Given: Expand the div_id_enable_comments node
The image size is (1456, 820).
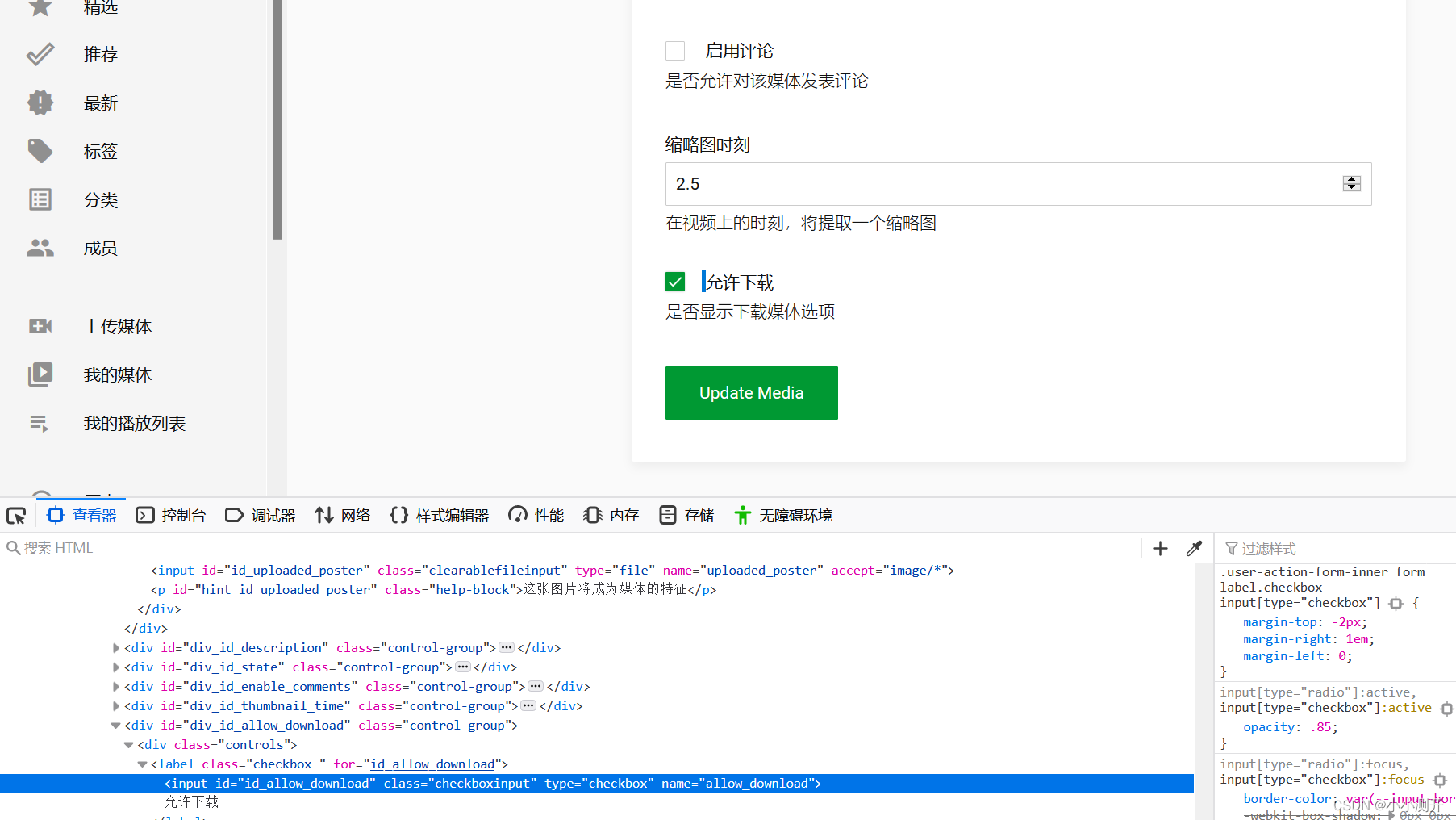Looking at the screenshot, I should pos(116,686).
